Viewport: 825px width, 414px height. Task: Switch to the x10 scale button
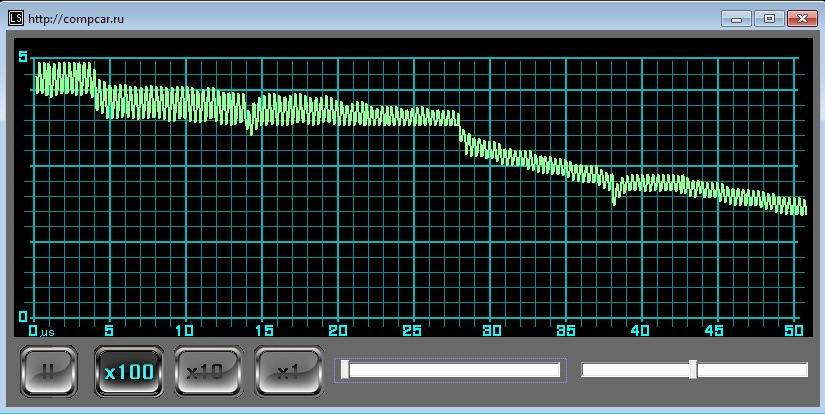[208, 372]
